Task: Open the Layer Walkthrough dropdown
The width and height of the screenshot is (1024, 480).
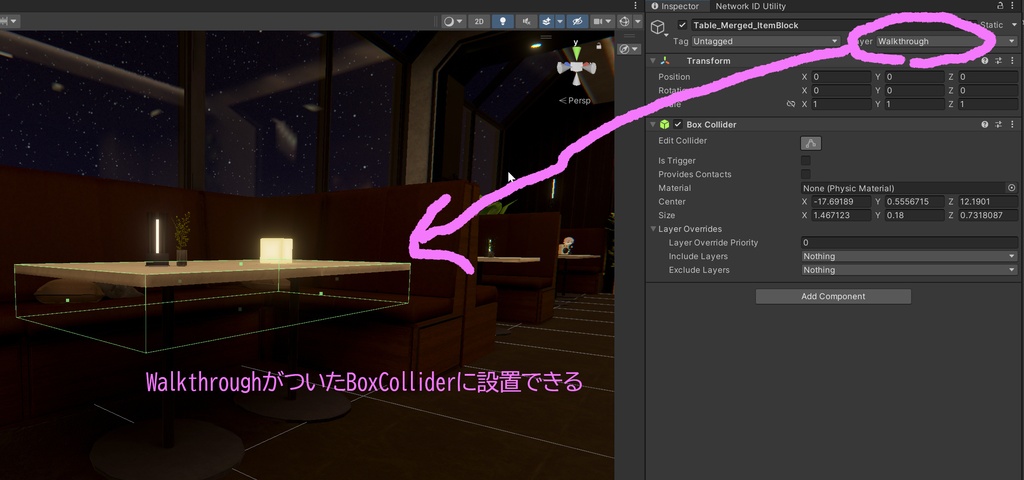Action: click(x=947, y=41)
